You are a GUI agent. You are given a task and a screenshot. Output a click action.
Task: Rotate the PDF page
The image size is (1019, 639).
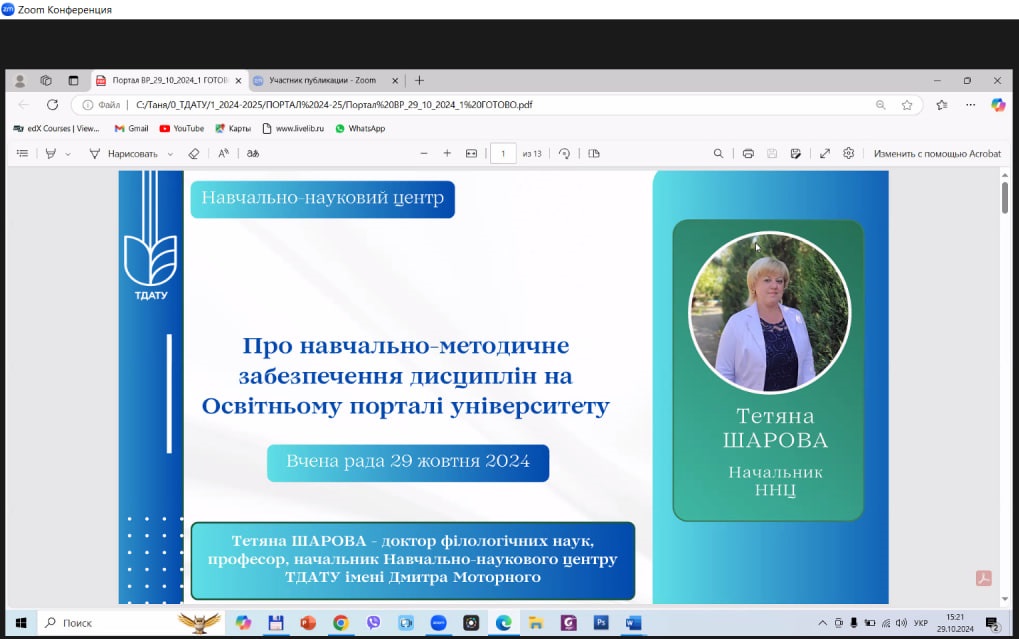(565, 154)
